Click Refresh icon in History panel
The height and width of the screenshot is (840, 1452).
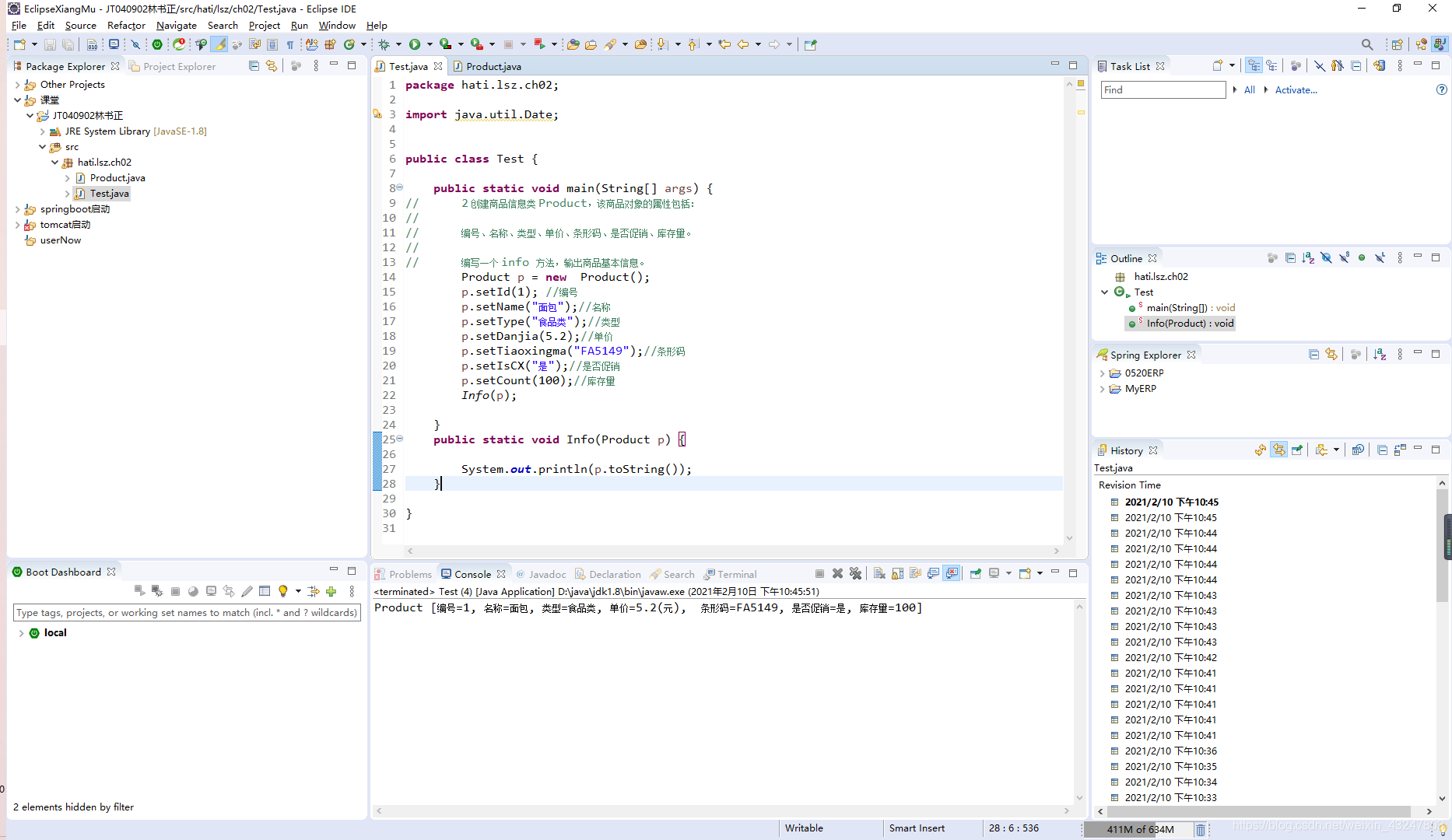1261,450
